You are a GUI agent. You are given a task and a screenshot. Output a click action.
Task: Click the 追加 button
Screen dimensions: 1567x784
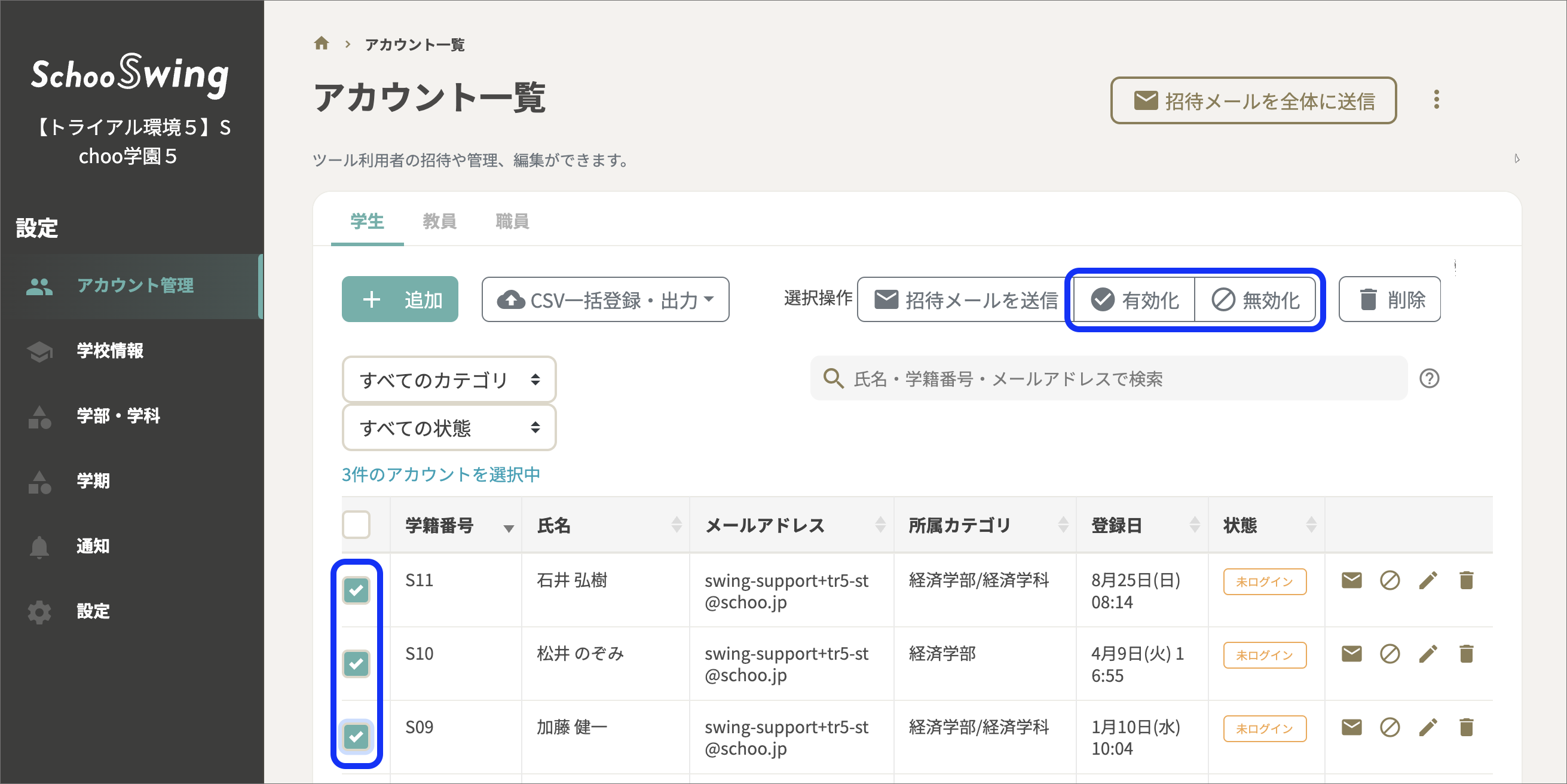click(400, 299)
